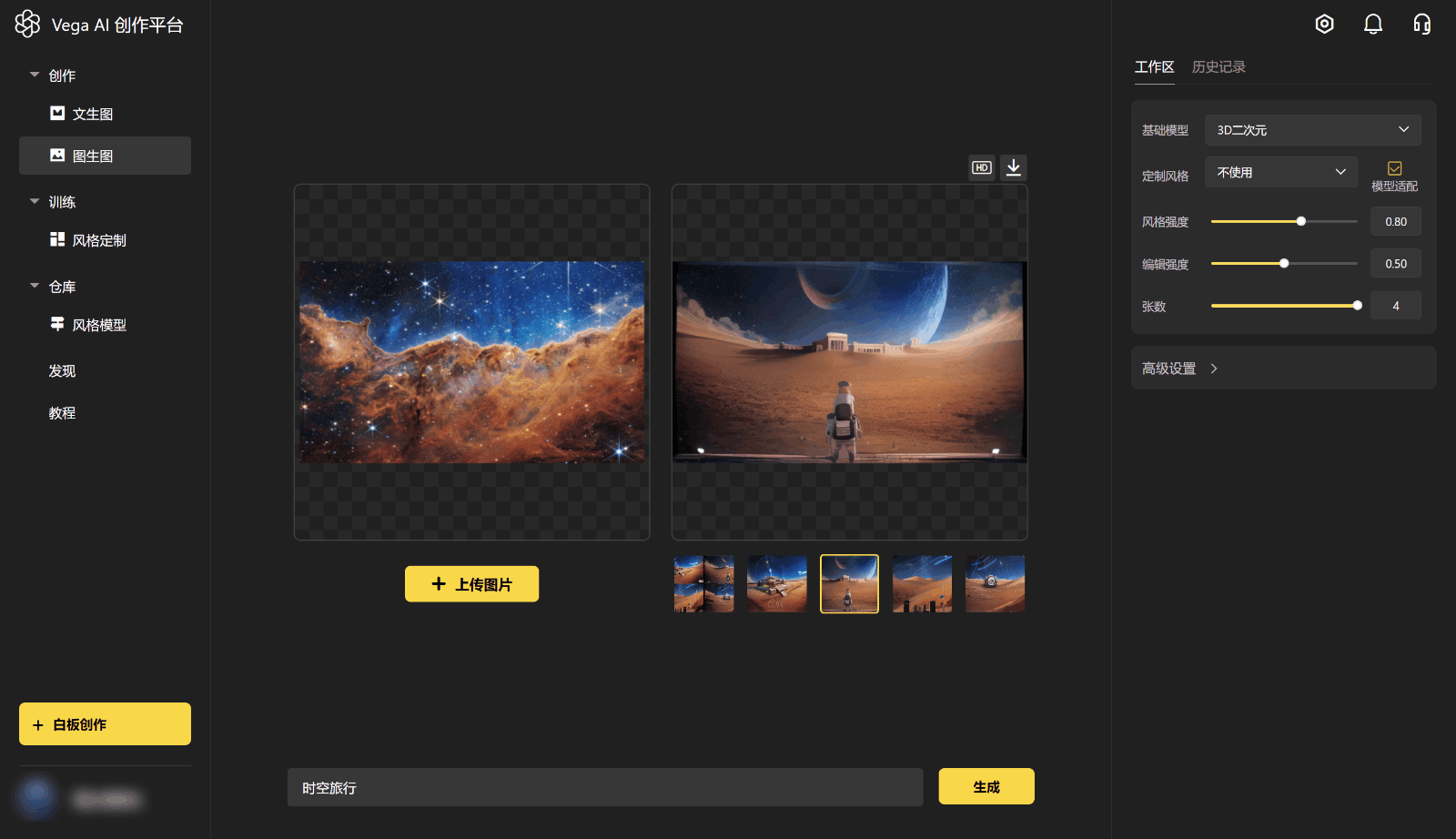Download the generated image
The width and height of the screenshot is (1456, 839).
[x=1014, y=167]
